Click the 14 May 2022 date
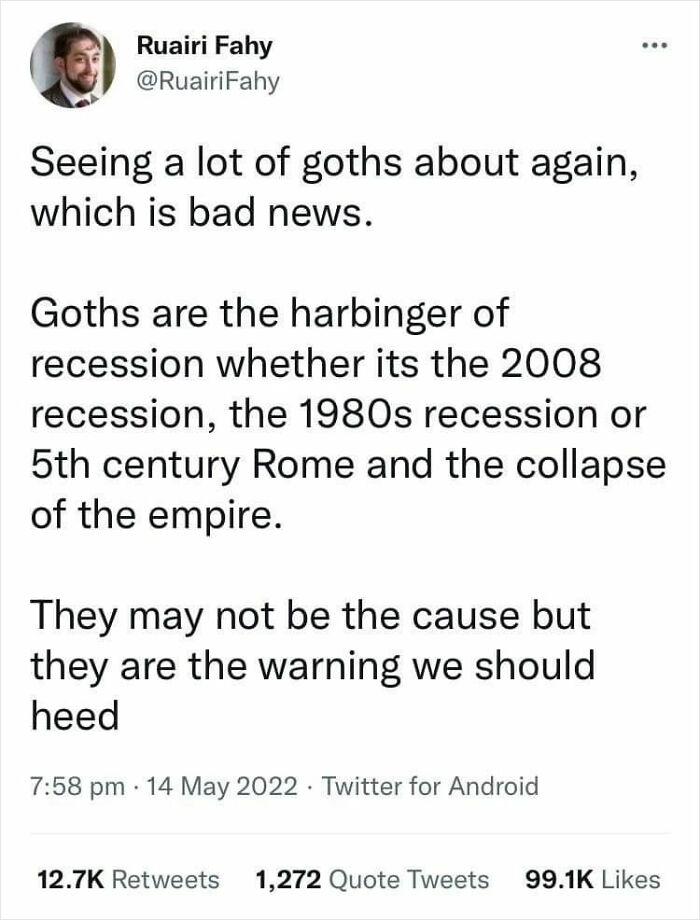The image size is (700, 920). pyautogui.click(x=220, y=785)
